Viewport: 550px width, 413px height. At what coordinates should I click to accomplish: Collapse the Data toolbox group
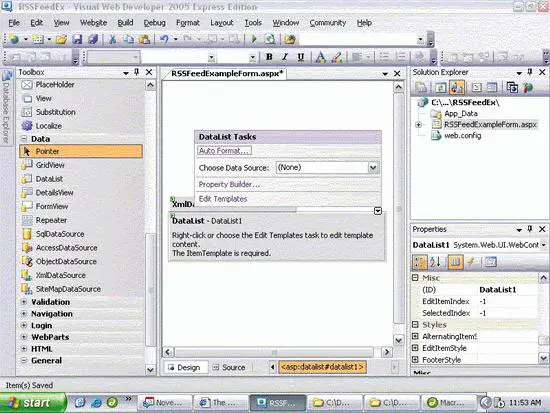click(x=24, y=139)
